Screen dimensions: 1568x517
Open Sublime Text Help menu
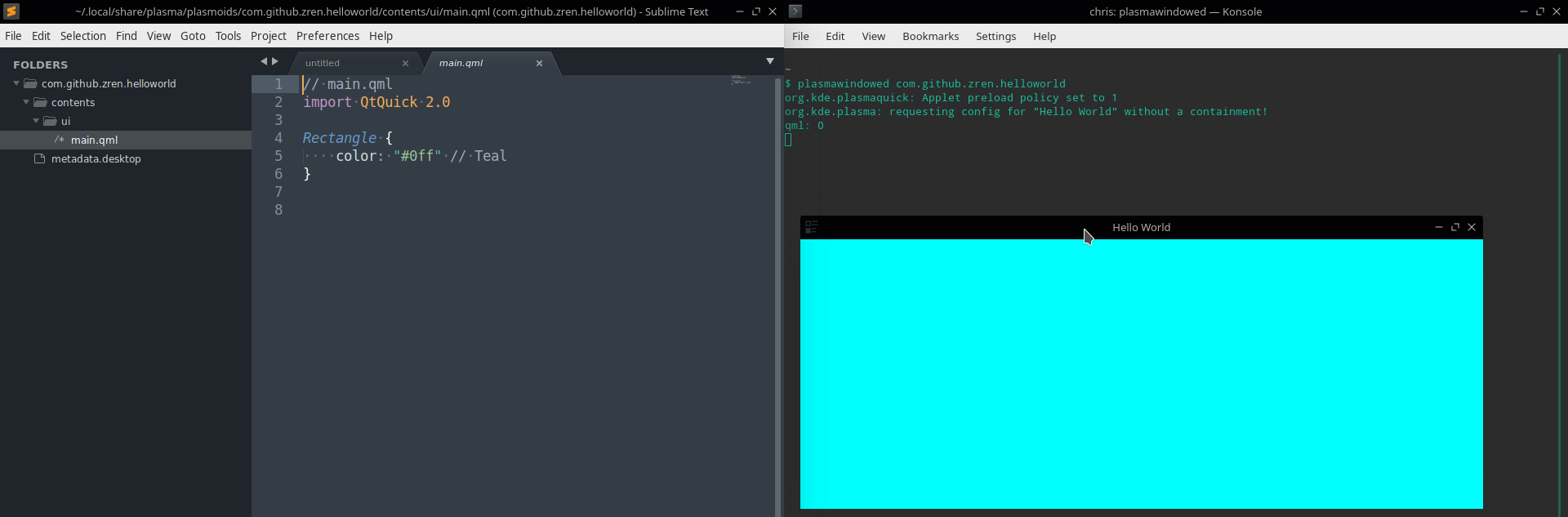point(381,36)
